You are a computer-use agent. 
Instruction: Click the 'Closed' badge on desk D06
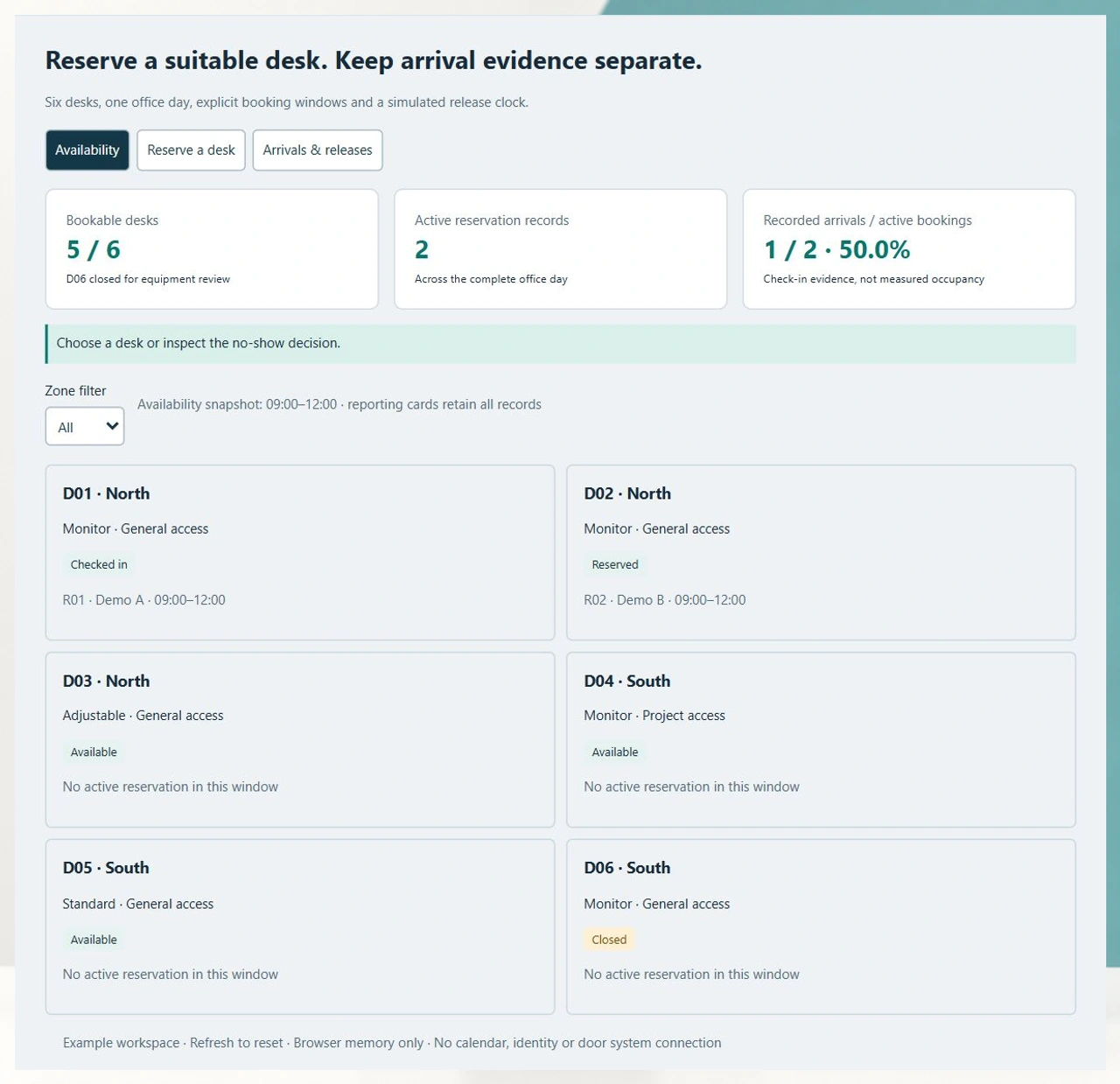coord(609,940)
